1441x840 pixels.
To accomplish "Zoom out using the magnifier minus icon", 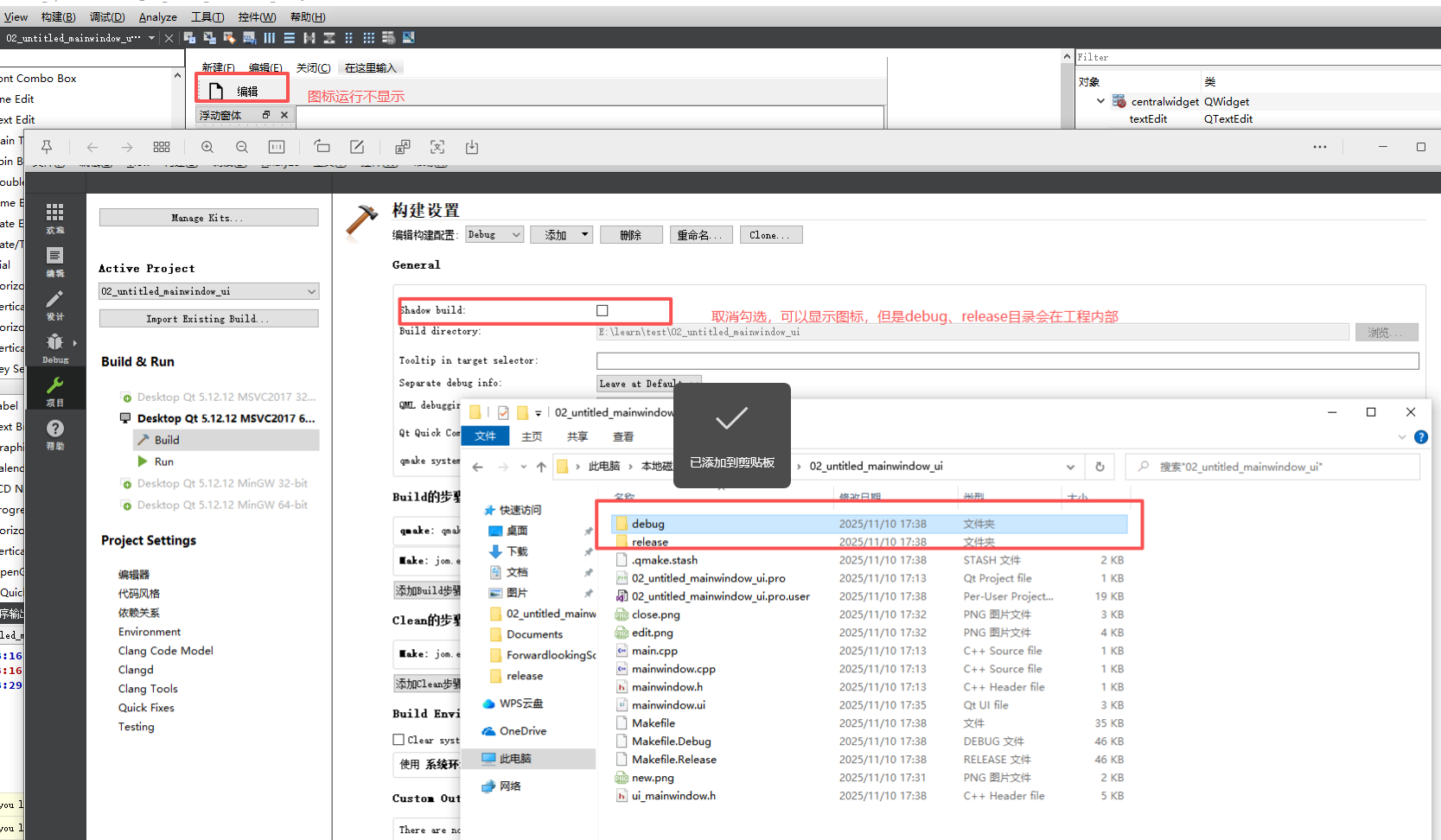I will click(x=242, y=147).
